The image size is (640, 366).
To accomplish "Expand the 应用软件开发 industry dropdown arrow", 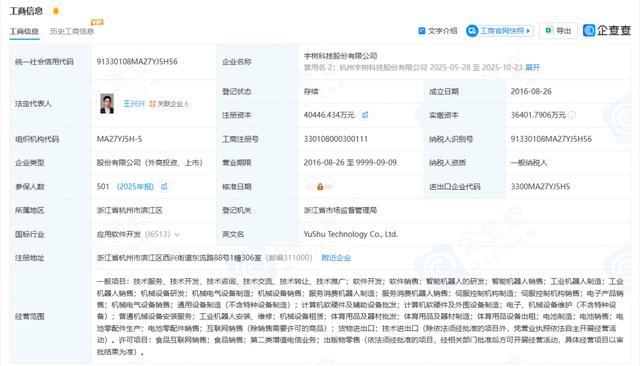I will tap(177, 235).
